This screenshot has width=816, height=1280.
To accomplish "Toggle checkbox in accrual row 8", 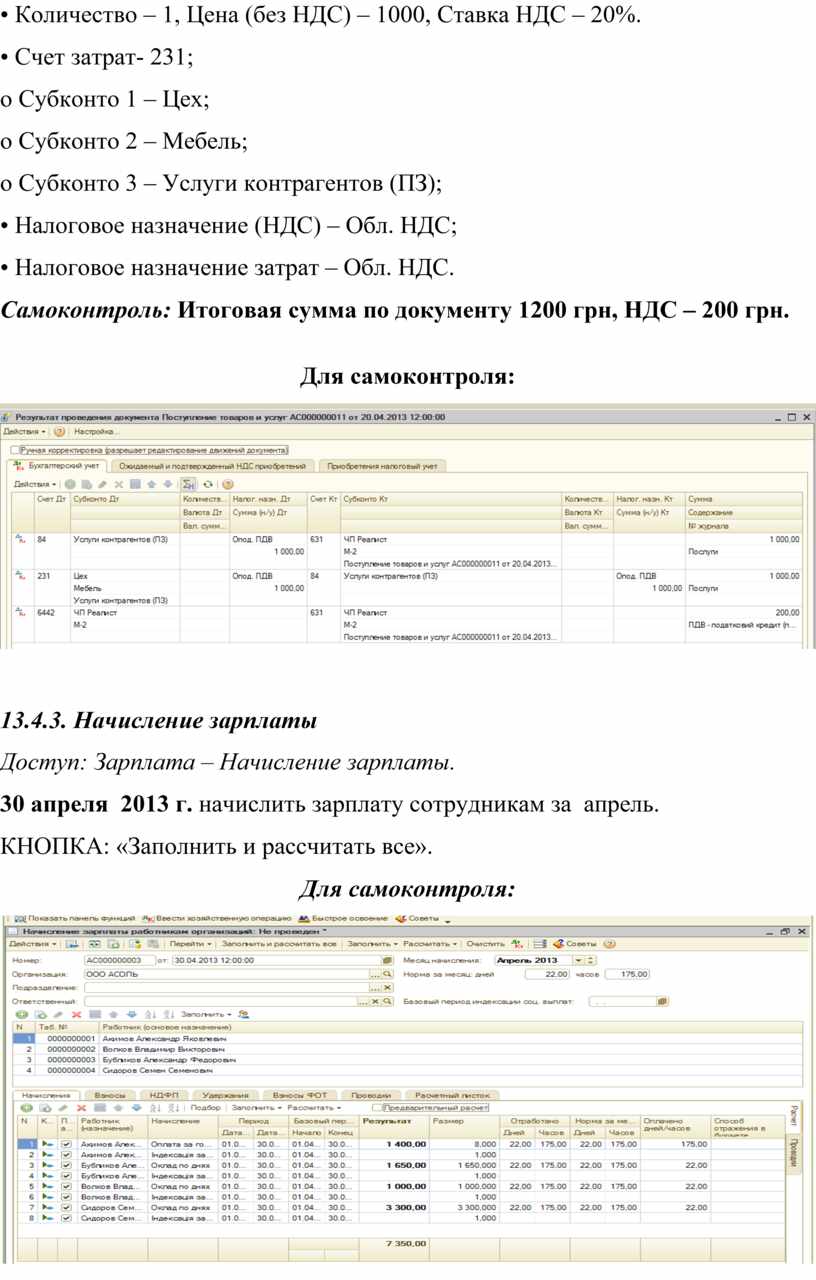I will [x=66, y=1218].
